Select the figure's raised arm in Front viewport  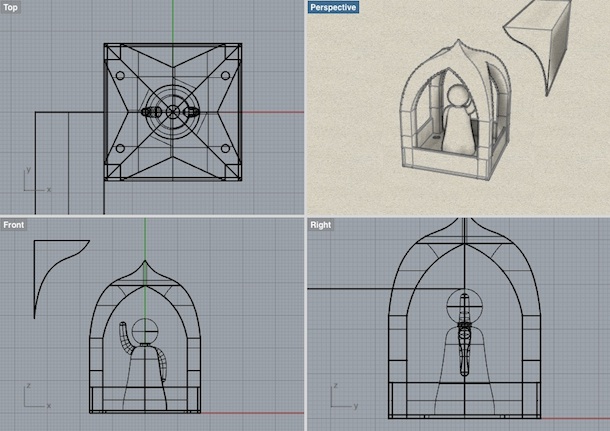coord(125,338)
